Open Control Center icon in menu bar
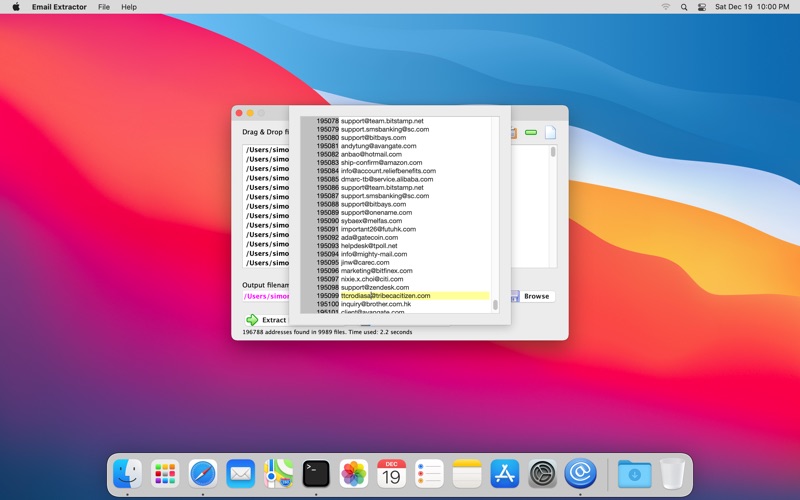Screen dimensions: 800x500 pyautogui.click(x=702, y=7)
